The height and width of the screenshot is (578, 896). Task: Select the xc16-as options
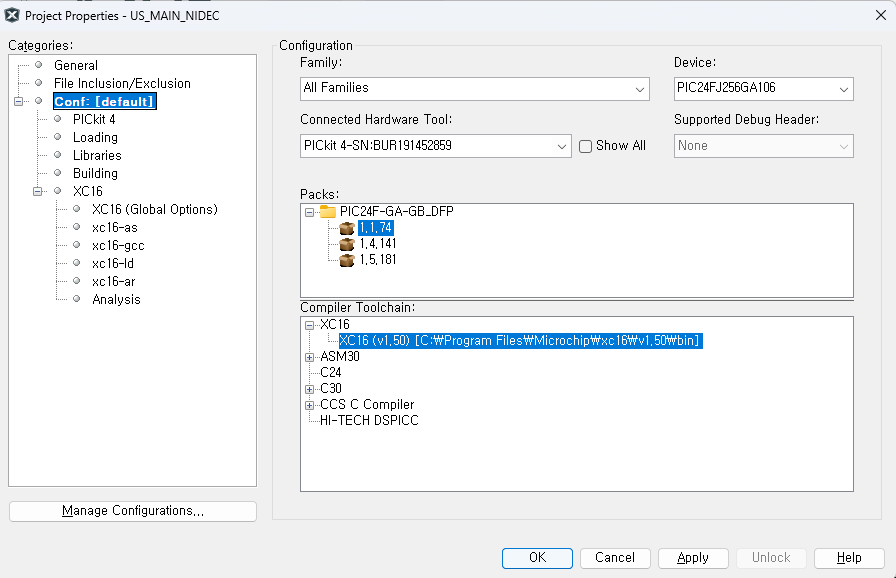(x=115, y=227)
